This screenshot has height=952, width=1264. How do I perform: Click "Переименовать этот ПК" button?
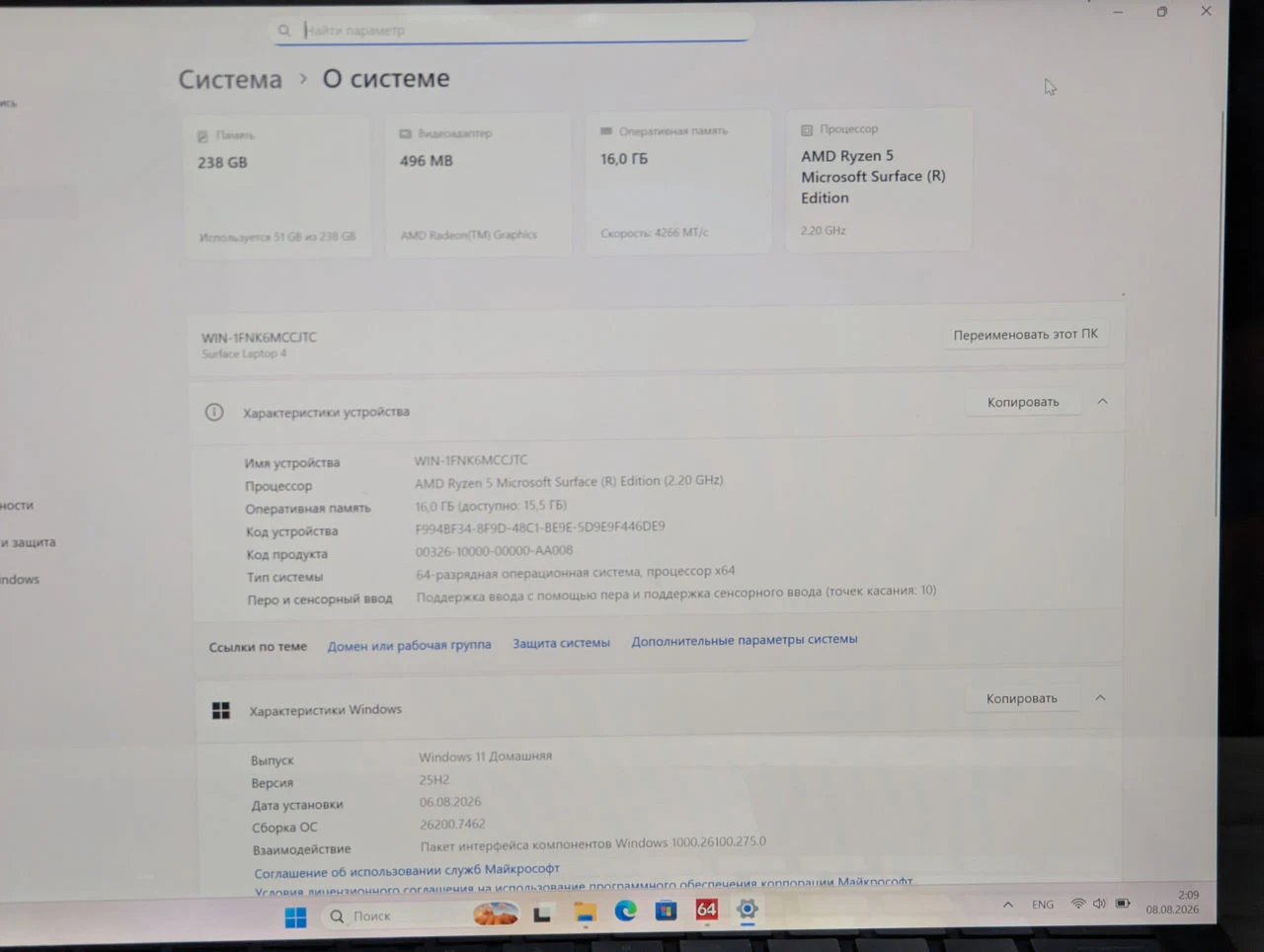(1025, 335)
